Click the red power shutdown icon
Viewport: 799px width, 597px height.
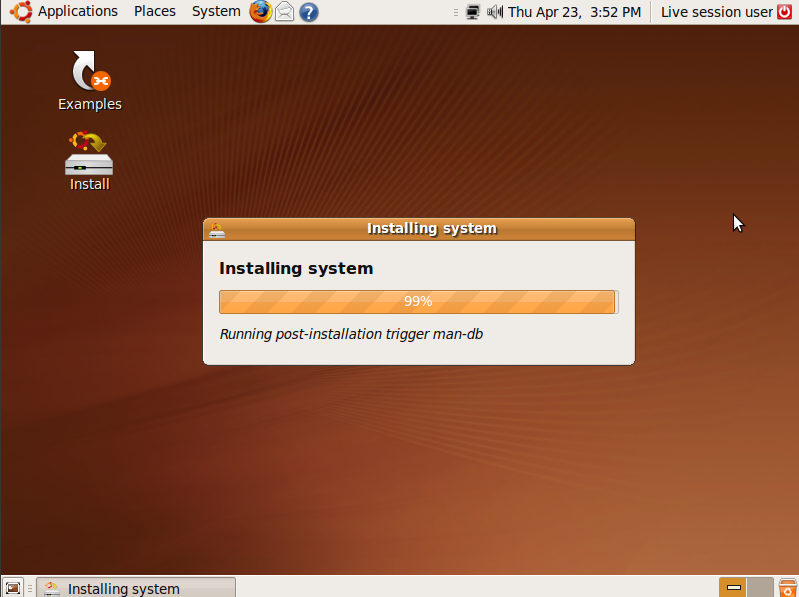pyautogui.click(x=785, y=12)
